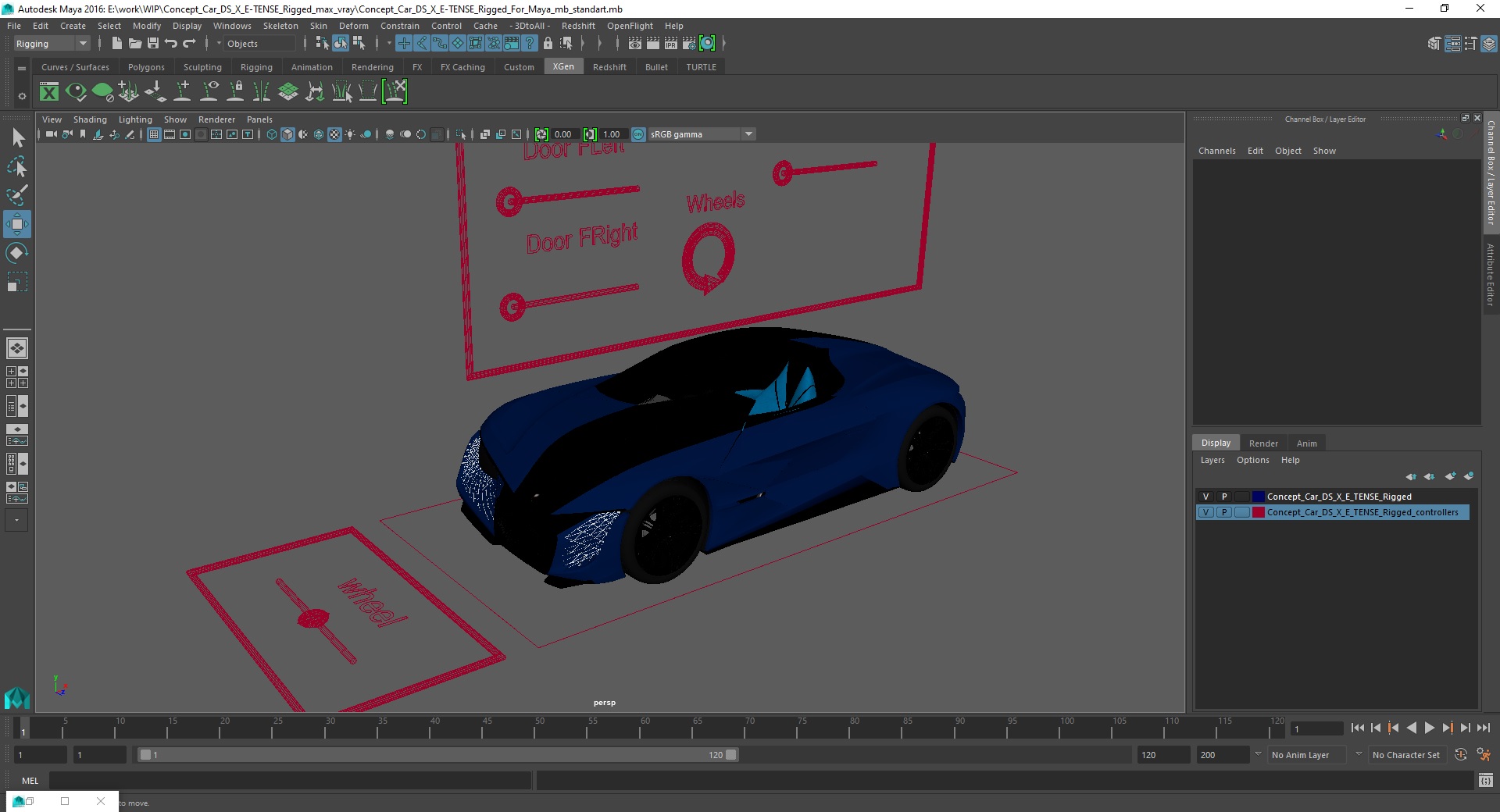Toggle textured display icon
1500x812 pixels.
click(x=334, y=134)
